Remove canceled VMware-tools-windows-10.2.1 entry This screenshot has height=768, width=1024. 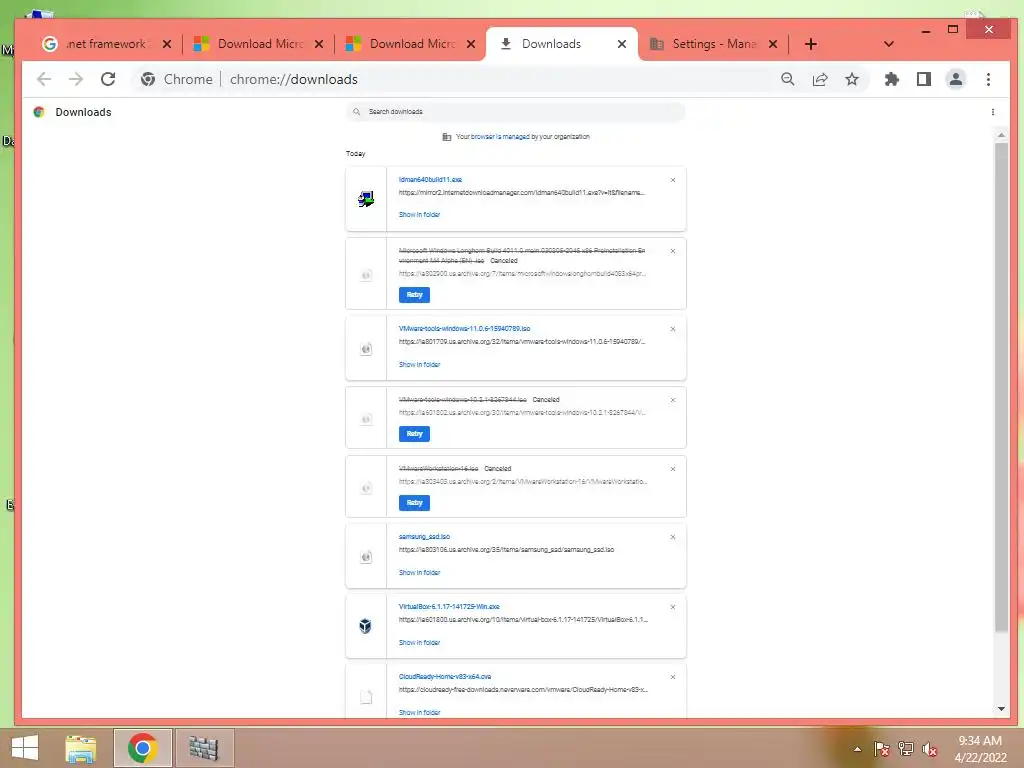(673, 400)
